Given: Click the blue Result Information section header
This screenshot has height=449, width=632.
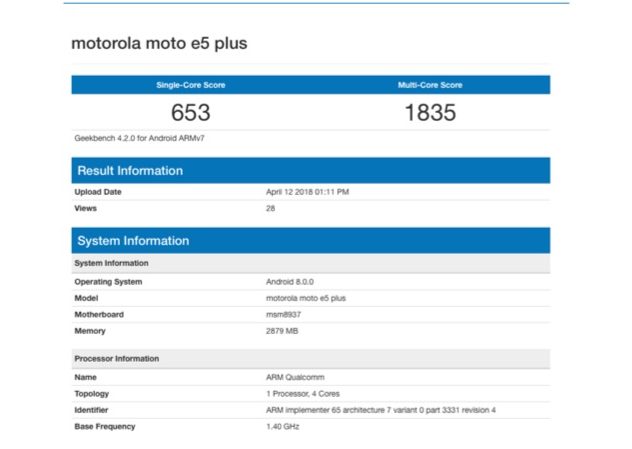Looking at the screenshot, I should (310, 170).
